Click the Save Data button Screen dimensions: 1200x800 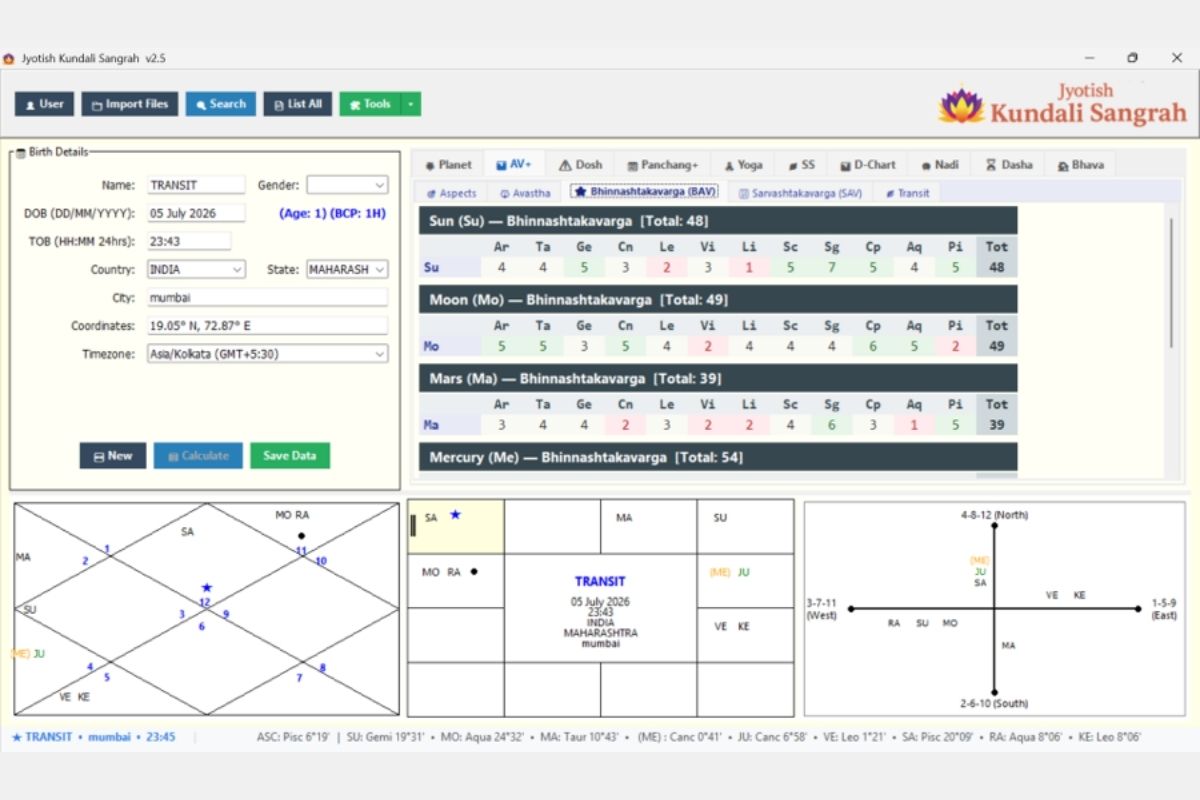pos(290,456)
